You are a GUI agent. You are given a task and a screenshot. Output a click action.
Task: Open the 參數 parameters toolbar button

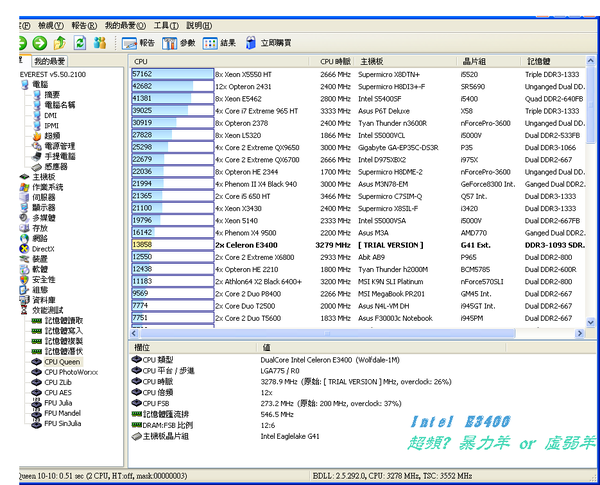178,43
